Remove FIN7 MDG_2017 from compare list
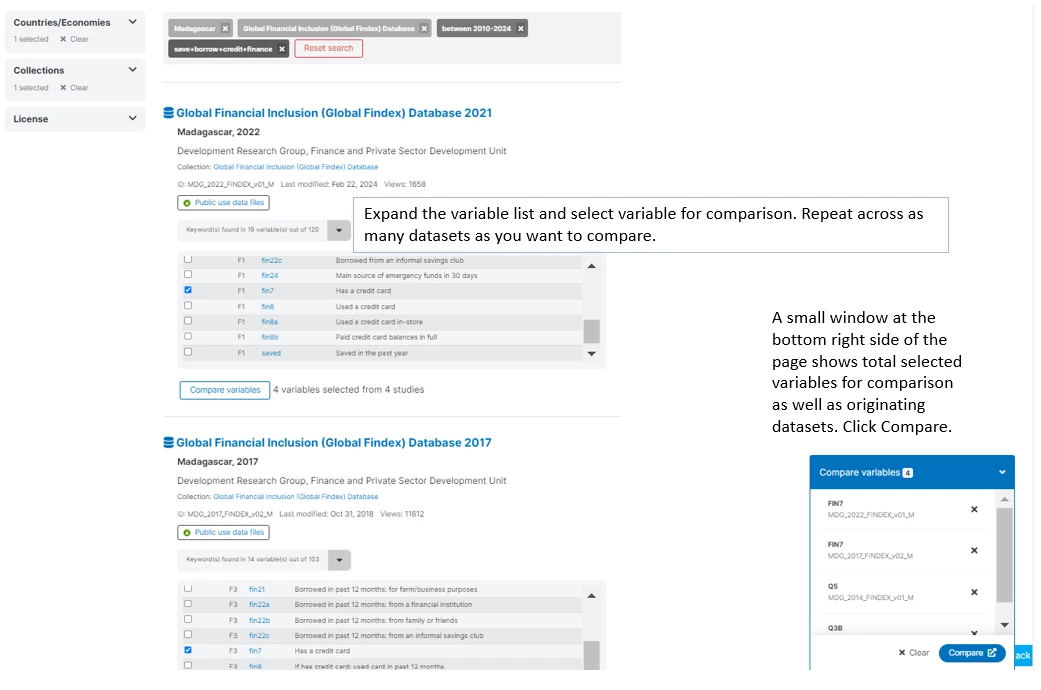The width and height of the screenshot is (1041, 690). click(974, 551)
